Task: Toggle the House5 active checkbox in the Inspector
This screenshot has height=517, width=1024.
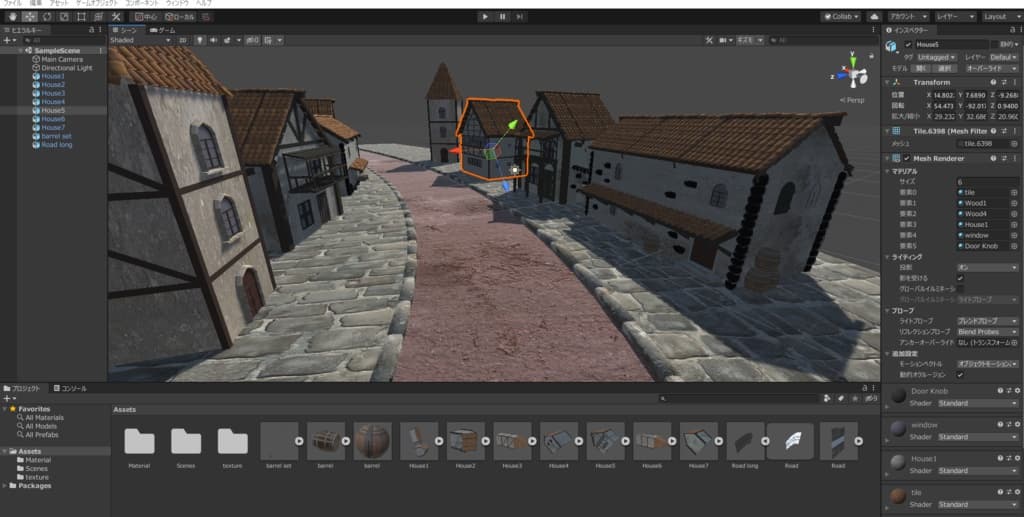Action: 908,45
